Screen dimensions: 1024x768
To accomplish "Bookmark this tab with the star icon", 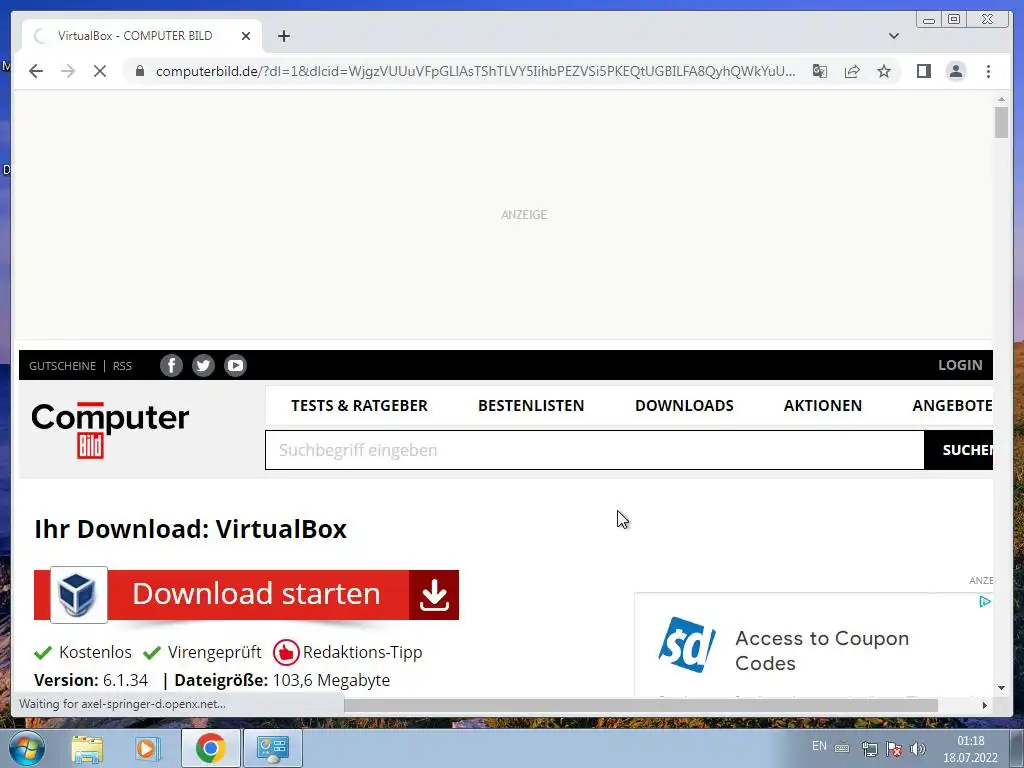I will 884,71.
